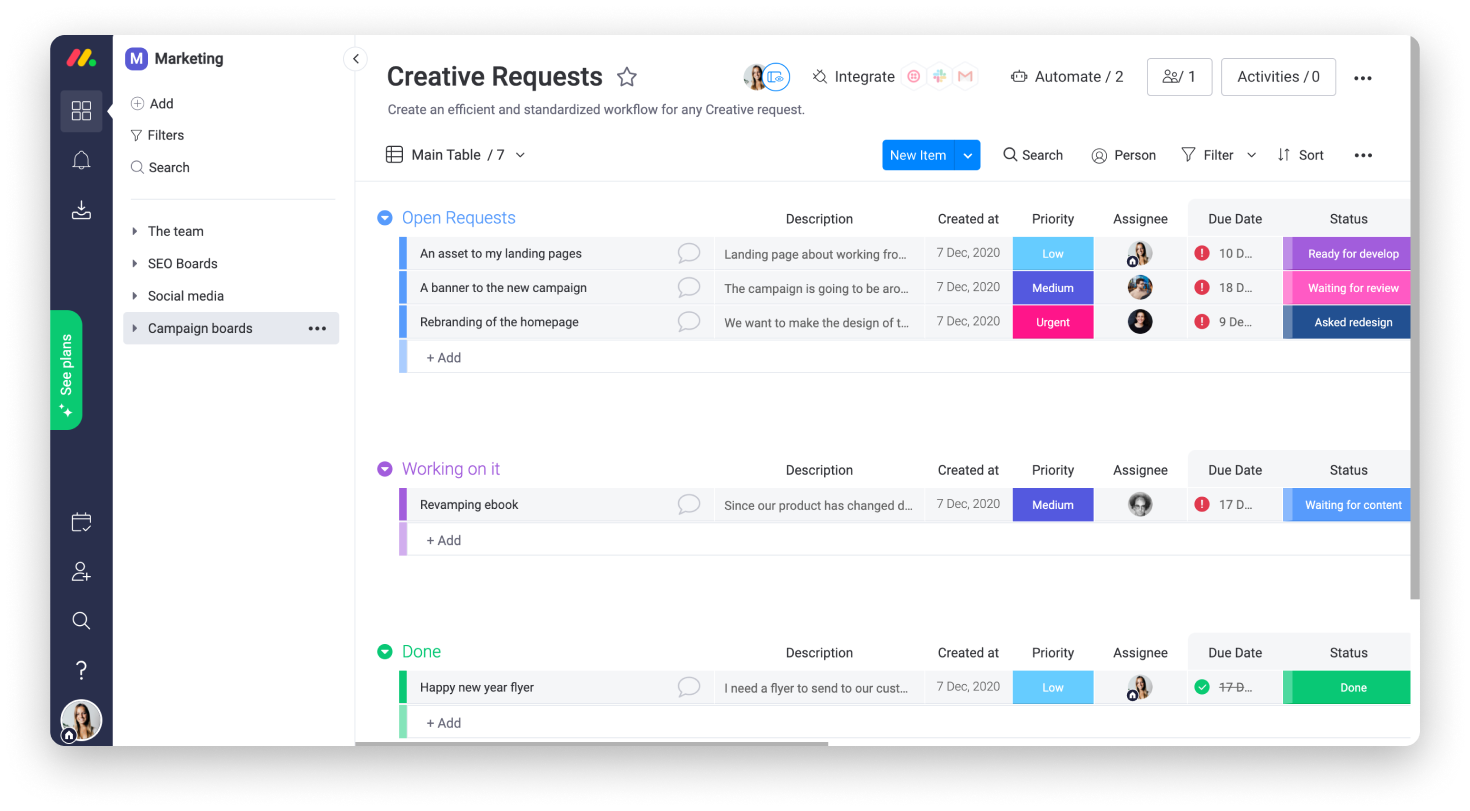Click assignee avatar for Rebranding of the homepage
This screenshot has width=1470, height=811.
tap(1140, 322)
